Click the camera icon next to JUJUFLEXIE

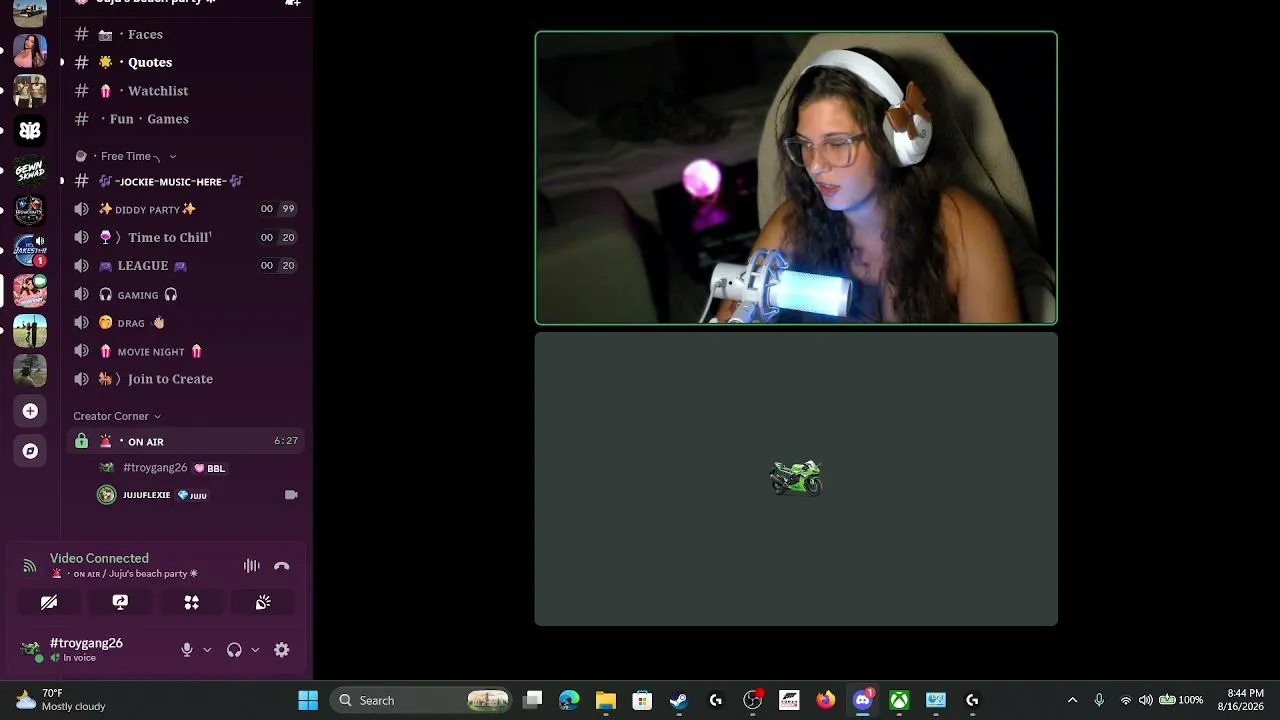click(x=291, y=495)
